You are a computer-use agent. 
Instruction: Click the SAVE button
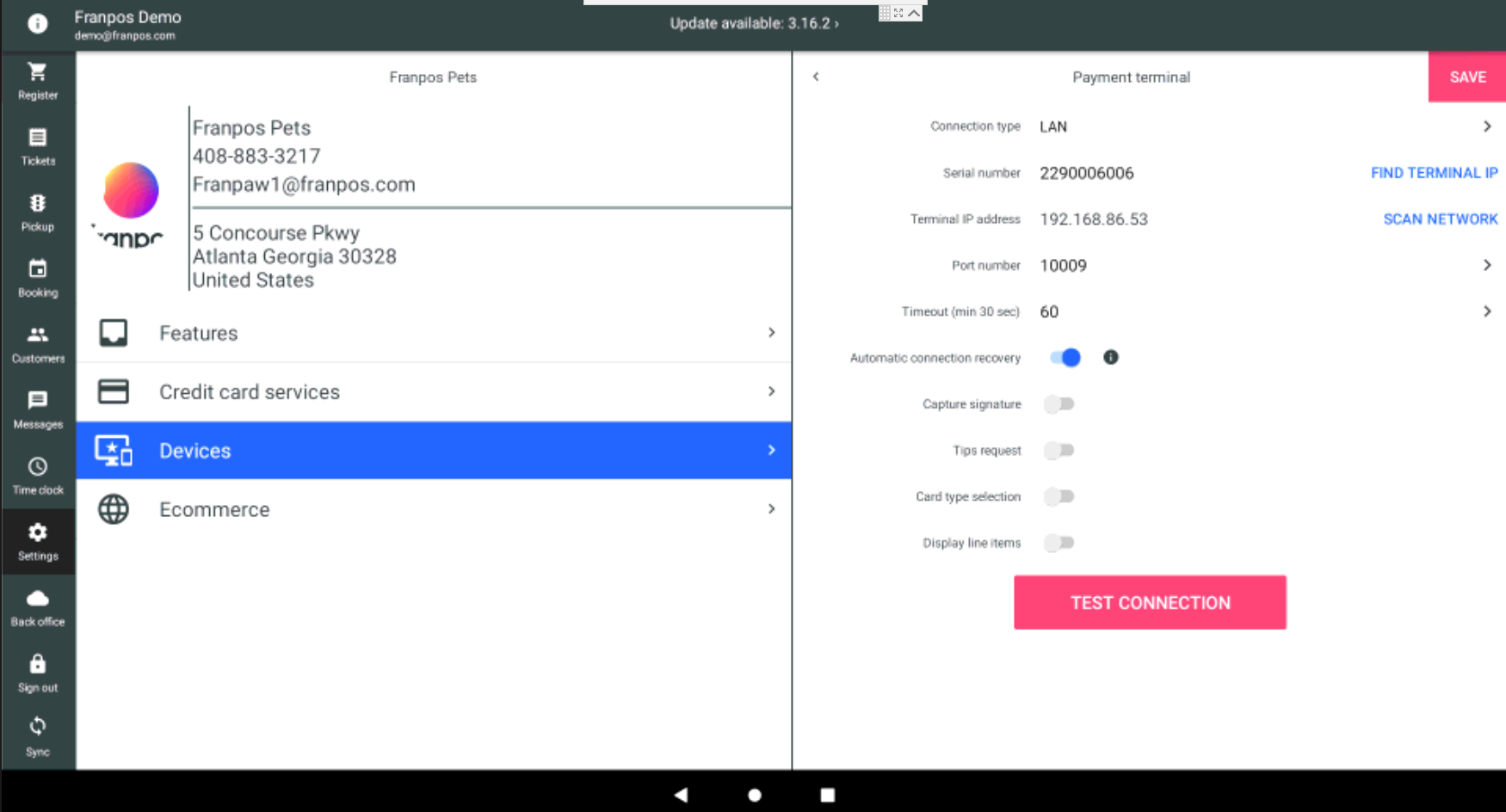pyautogui.click(x=1467, y=77)
